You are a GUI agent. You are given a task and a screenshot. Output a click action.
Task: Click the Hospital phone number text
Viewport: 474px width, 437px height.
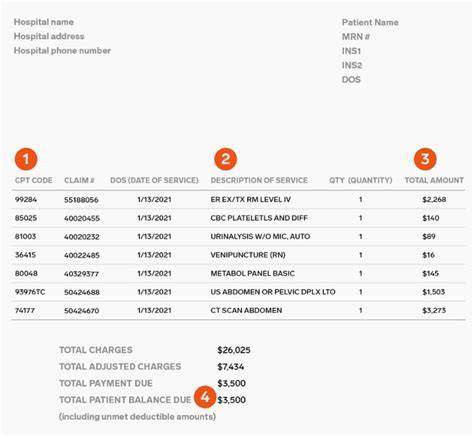[x=62, y=51]
